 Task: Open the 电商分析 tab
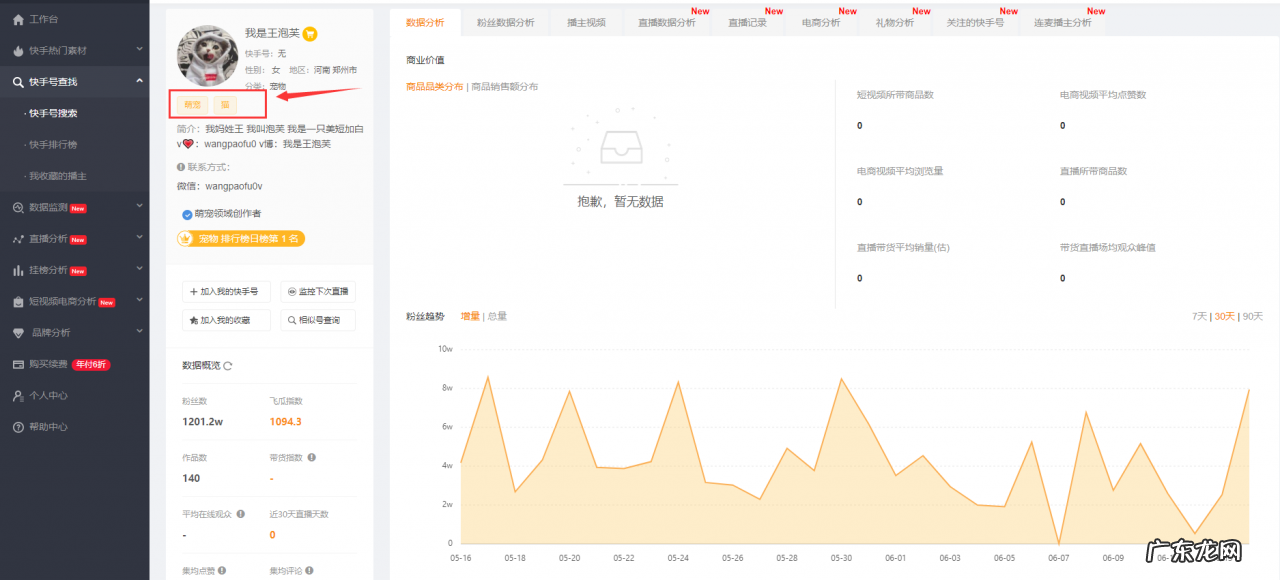pos(821,20)
